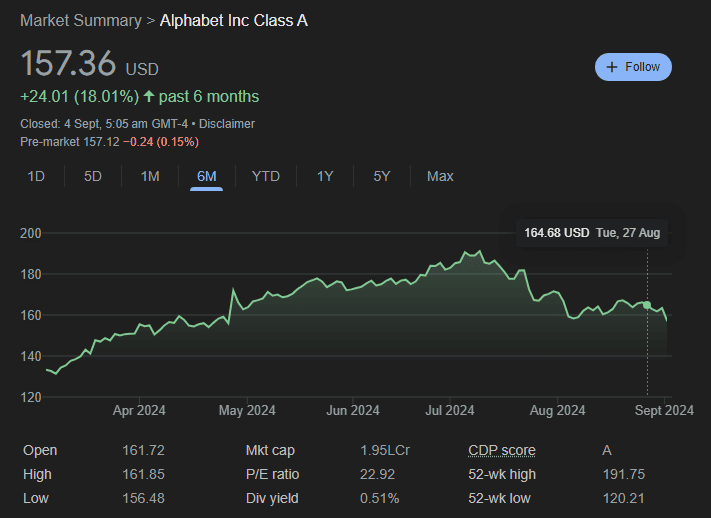This screenshot has height=518, width=711.
Task: Click the +24.01 (18.01%) change text
Action: tap(80, 97)
